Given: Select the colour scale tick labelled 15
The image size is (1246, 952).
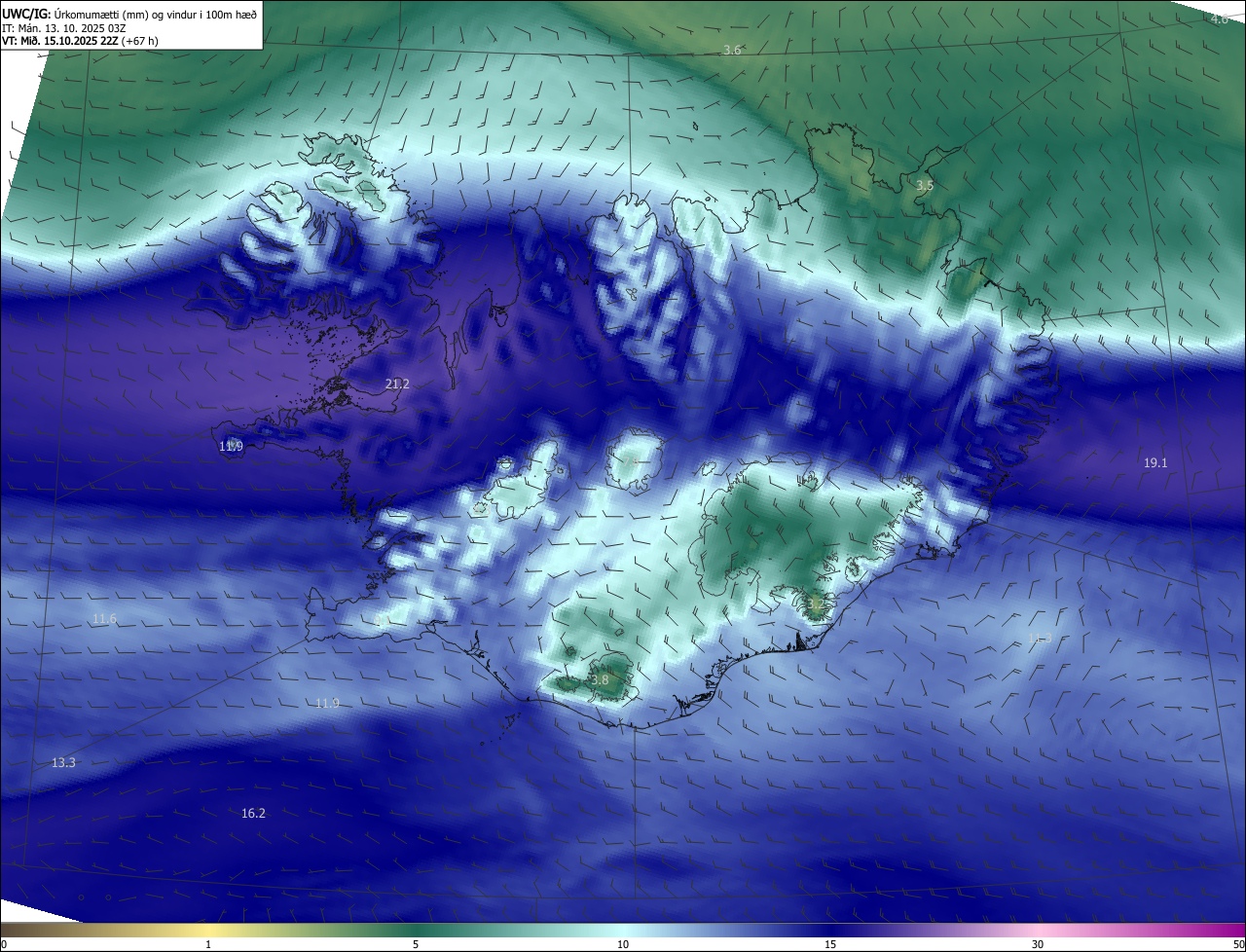Looking at the screenshot, I should point(830,944).
